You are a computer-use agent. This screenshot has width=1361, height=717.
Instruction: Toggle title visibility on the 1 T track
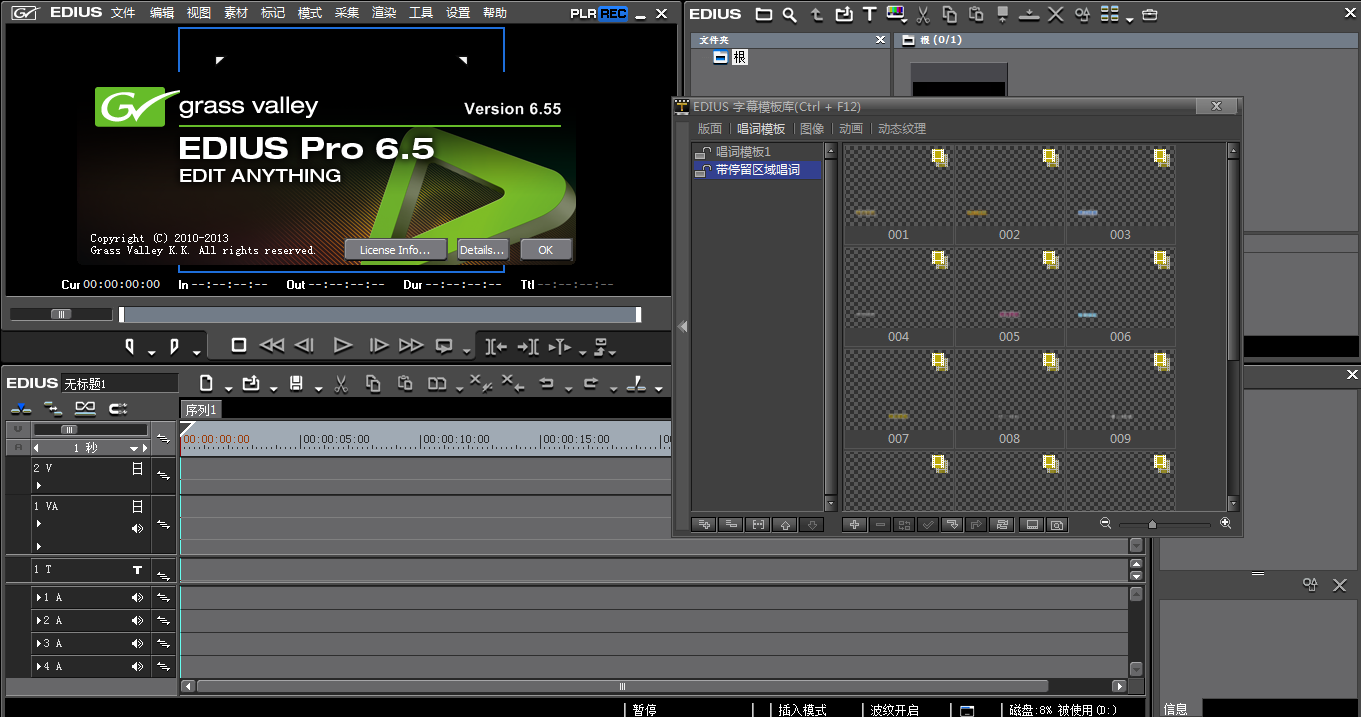pyautogui.click(x=138, y=570)
